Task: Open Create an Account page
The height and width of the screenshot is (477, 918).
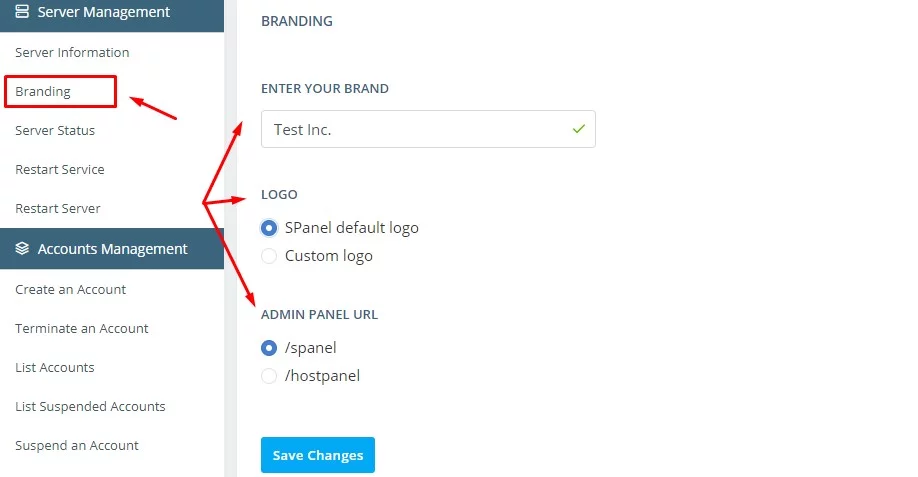Action: click(70, 289)
